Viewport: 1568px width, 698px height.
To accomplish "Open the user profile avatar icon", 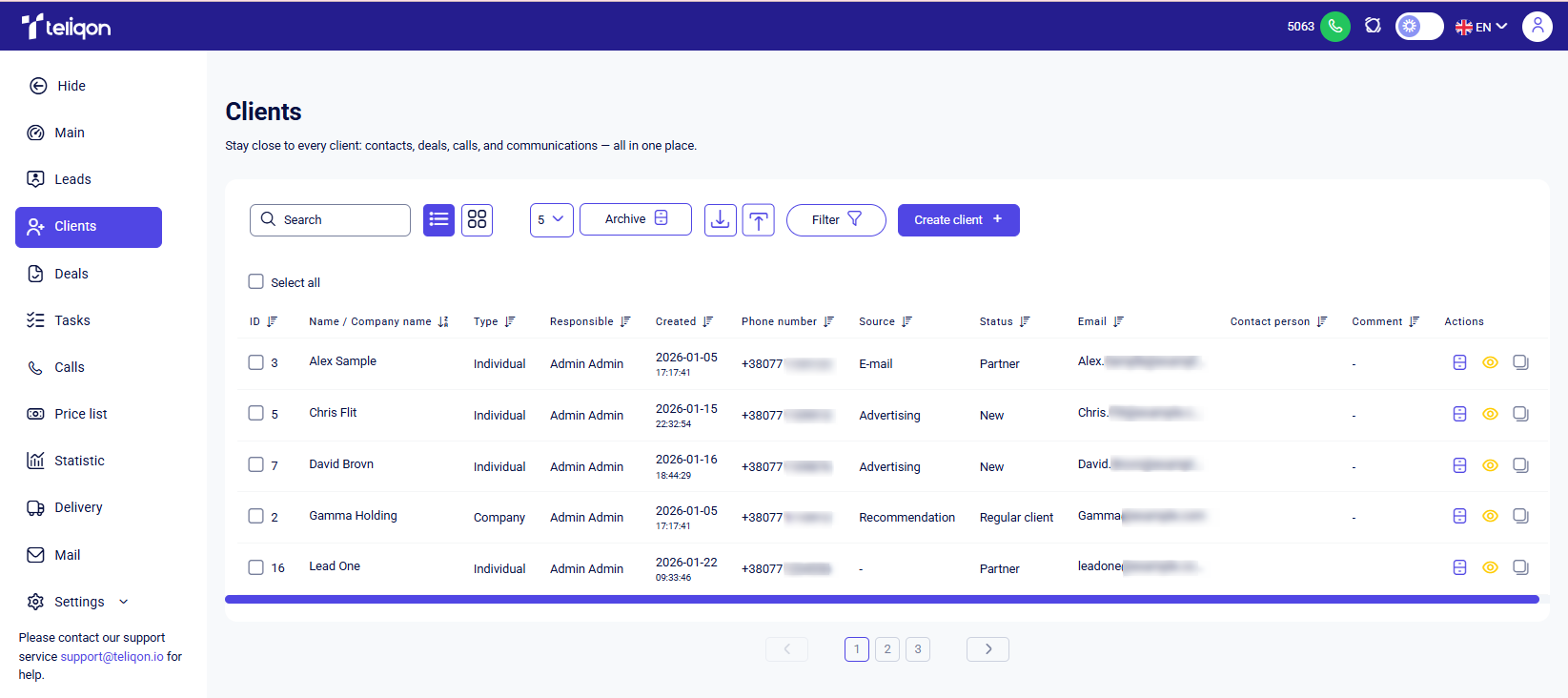I will coord(1537,27).
